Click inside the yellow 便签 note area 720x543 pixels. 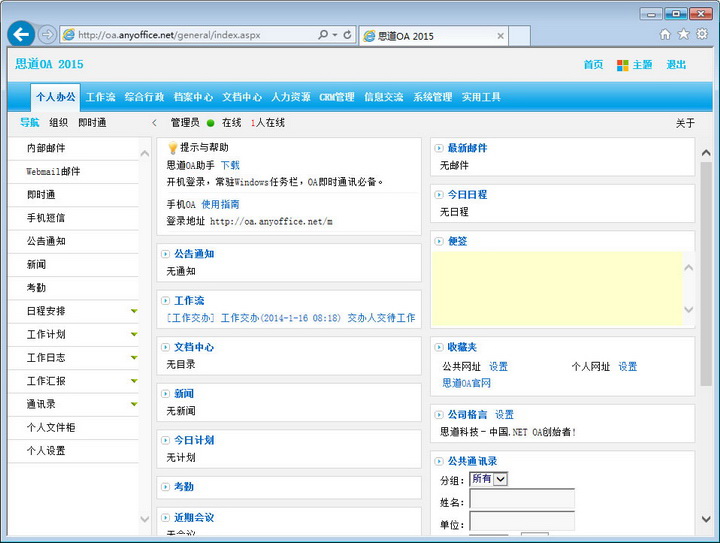tap(556, 286)
